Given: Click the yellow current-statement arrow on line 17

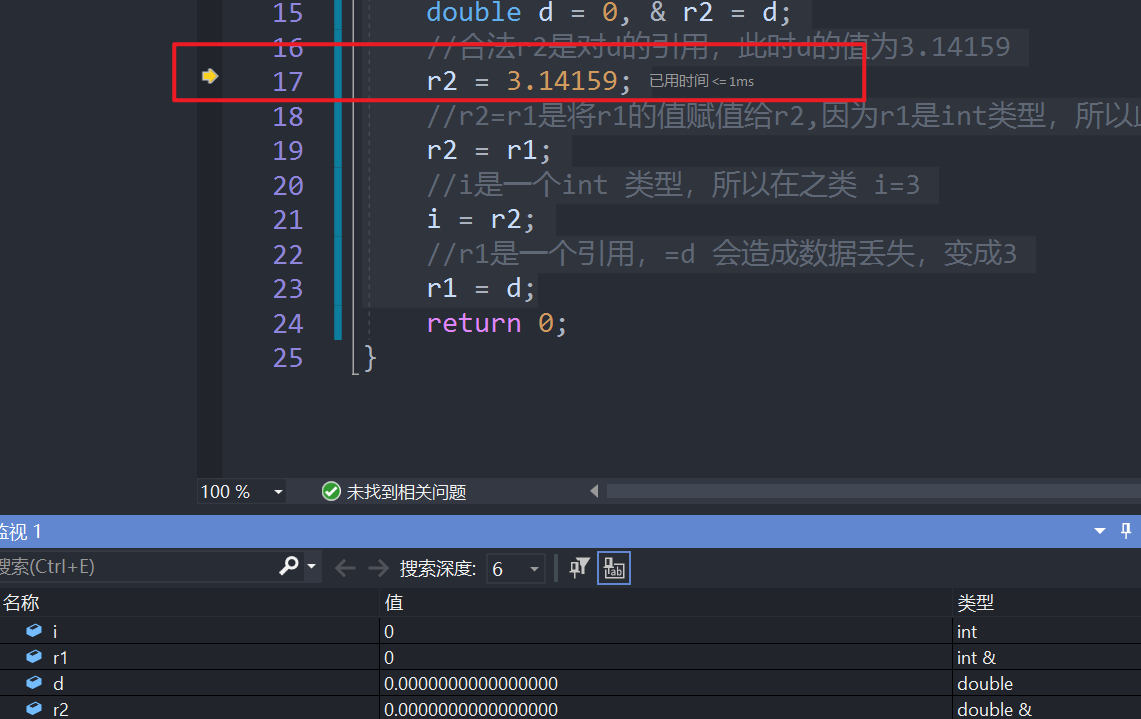Looking at the screenshot, I should click(209, 77).
